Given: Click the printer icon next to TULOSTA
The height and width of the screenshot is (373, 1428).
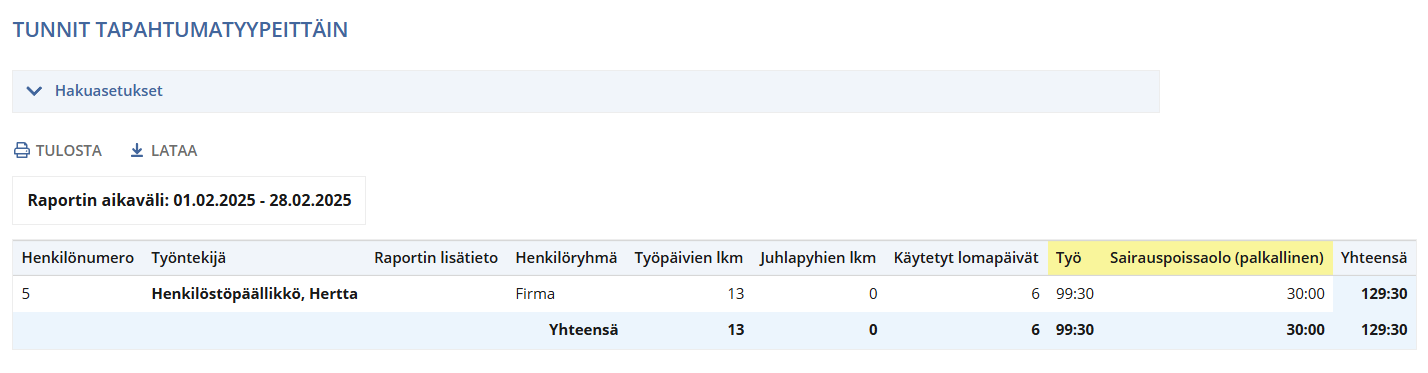Looking at the screenshot, I should [x=22, y=151].
